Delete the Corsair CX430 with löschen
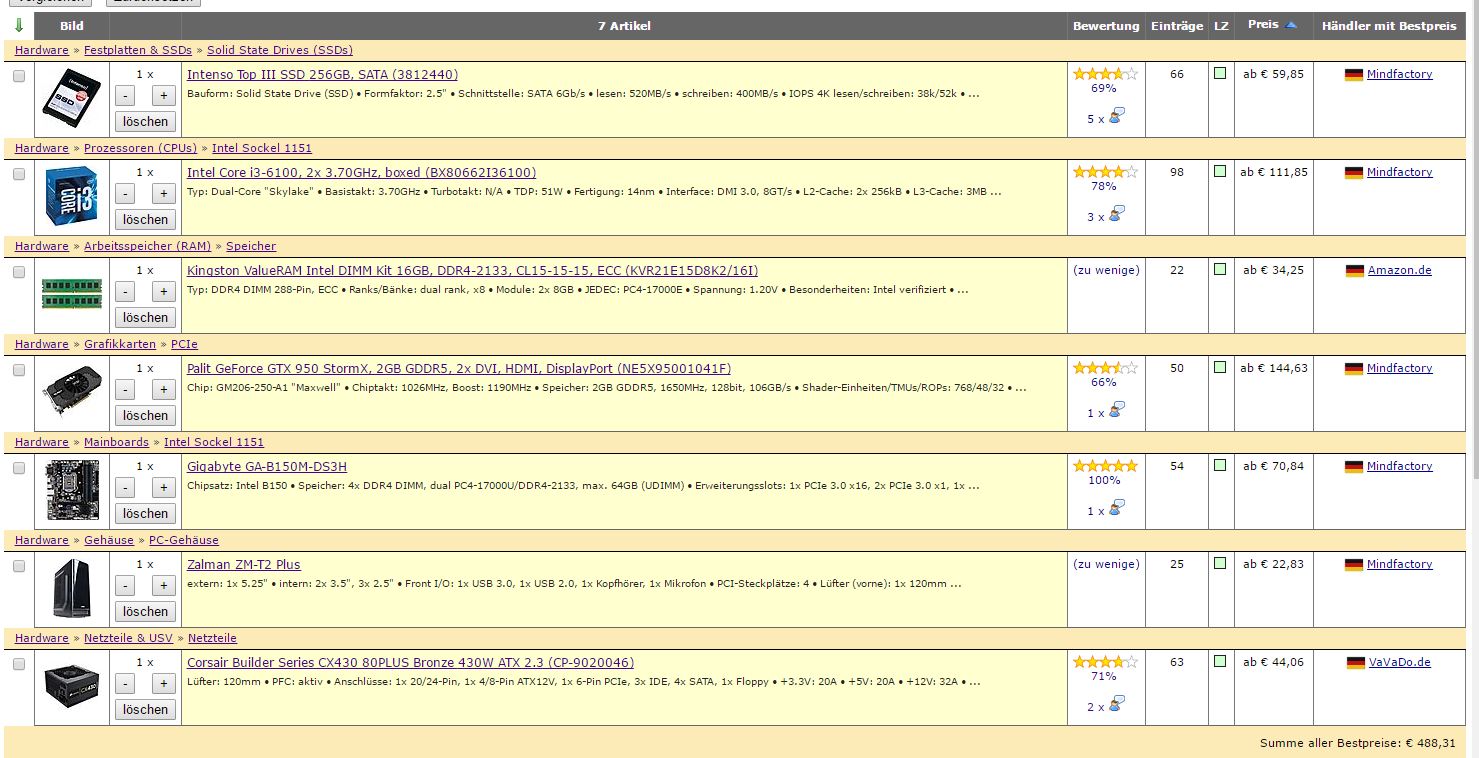Image resolution: width=1479 pixels, height=758 pixels. click(x=145, y=709)
